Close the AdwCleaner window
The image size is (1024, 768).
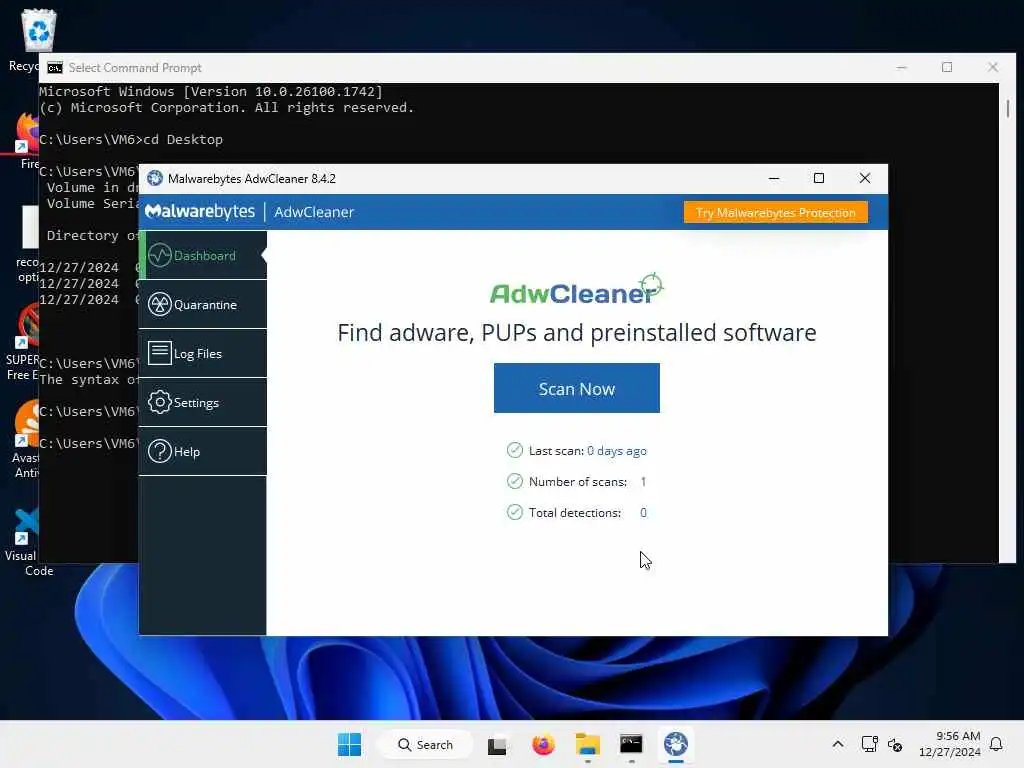tap(865, 178)
